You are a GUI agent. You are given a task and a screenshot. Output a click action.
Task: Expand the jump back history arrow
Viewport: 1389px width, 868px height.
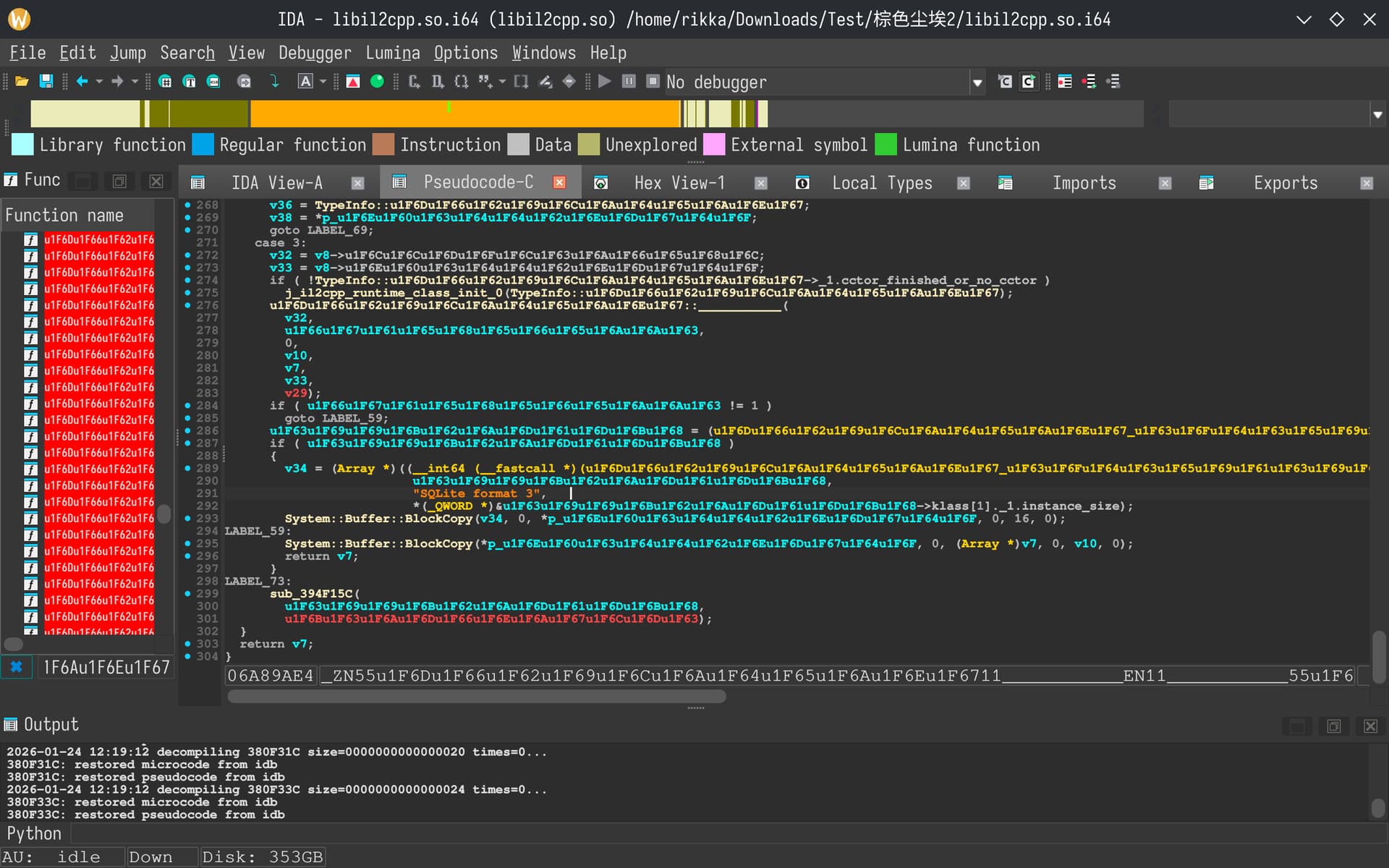(99, 82)
